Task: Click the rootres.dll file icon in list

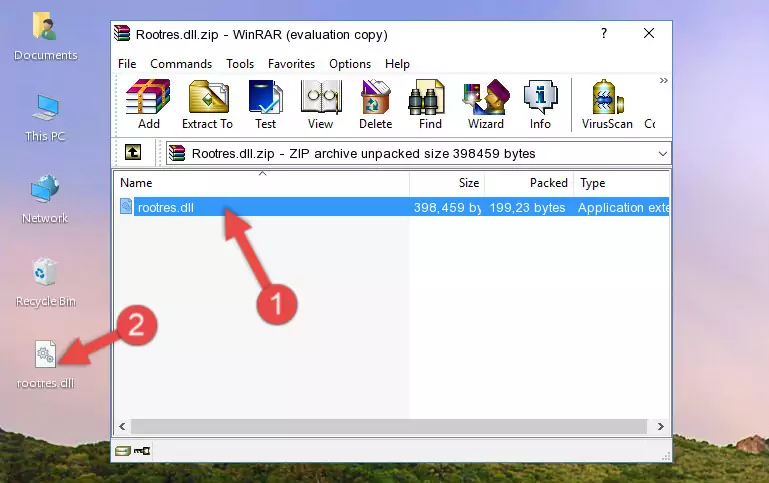Action: pyautogui.click(x=126, y=206)
